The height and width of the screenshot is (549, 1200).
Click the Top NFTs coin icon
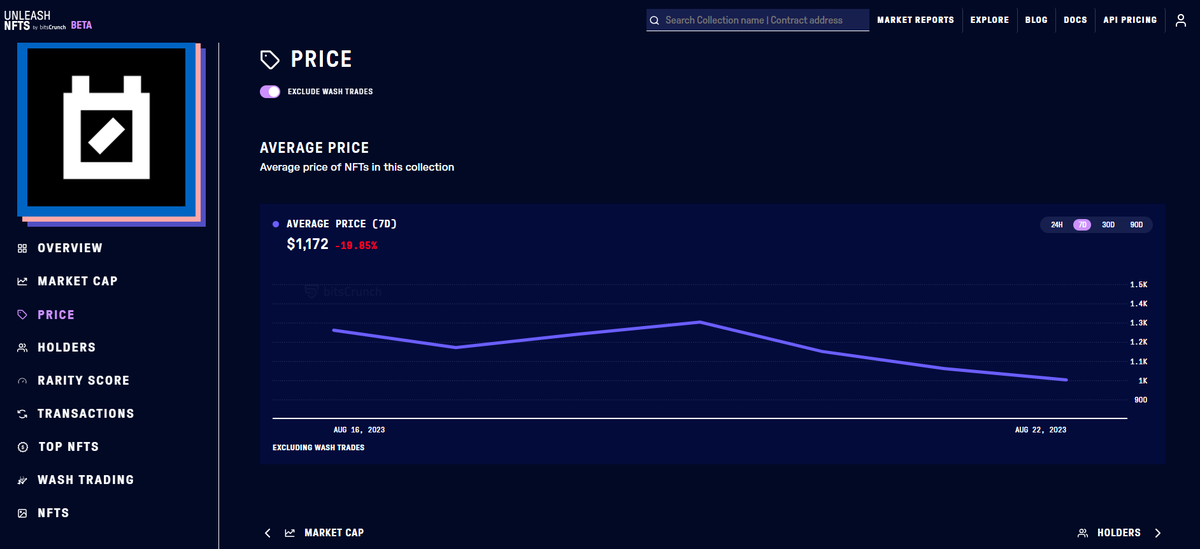[22, 447]
